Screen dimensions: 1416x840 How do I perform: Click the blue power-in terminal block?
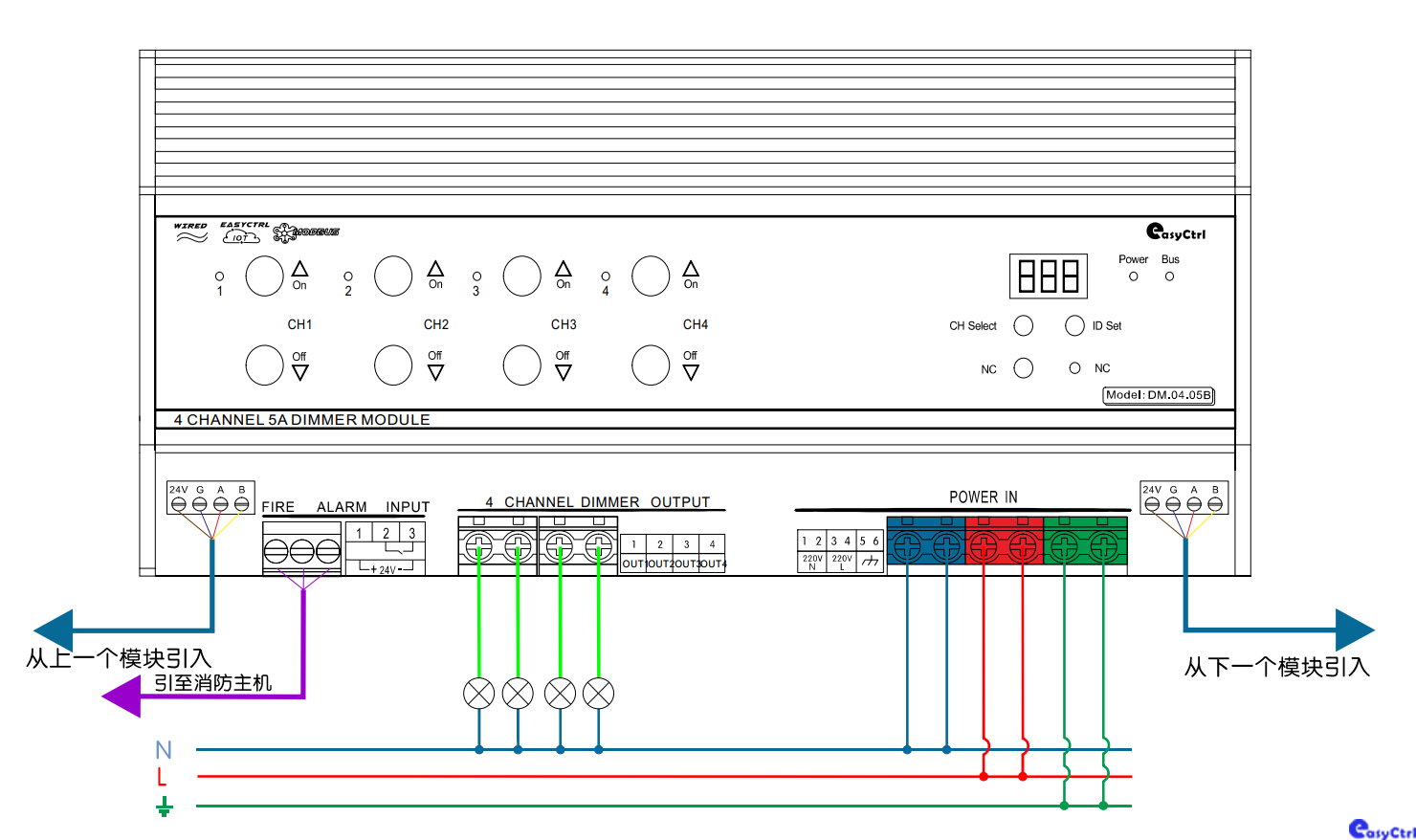pos(926,542)
